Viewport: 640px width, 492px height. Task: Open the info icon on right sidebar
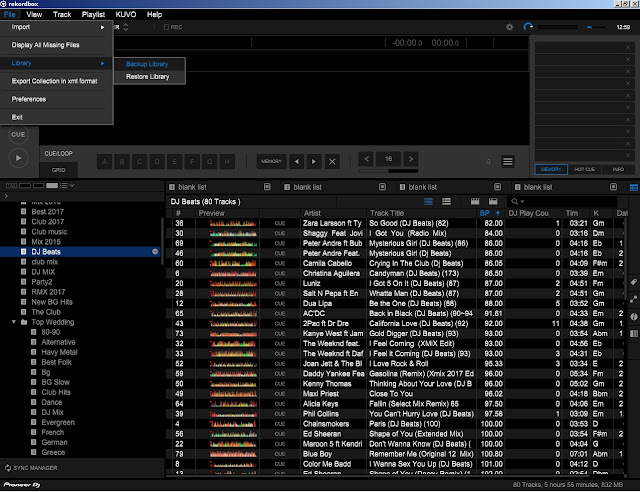pyautogui.click(x=633, y=316)
